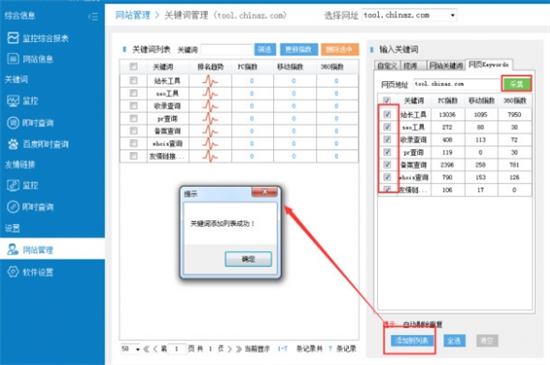Screen dimensions: 550x365
Task: Close the 提示 dialog with the X button
Action: (x=264, y=192)
